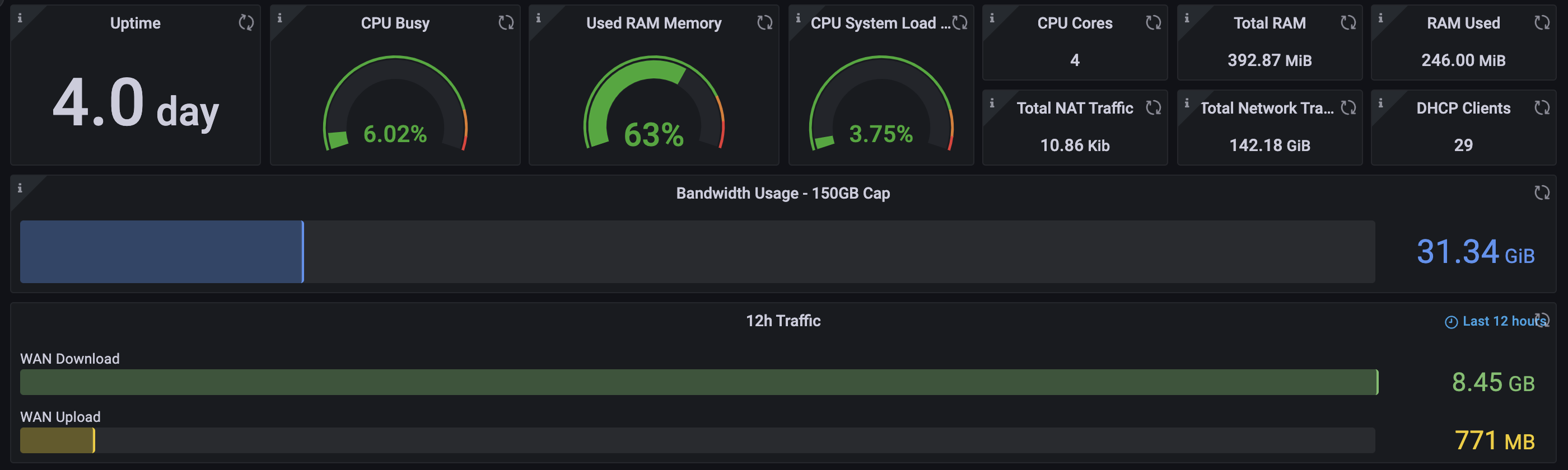Open Bandwidth Usage - 150GB Cap title menu
The image size is (1568, 470).
coord(783,194)
